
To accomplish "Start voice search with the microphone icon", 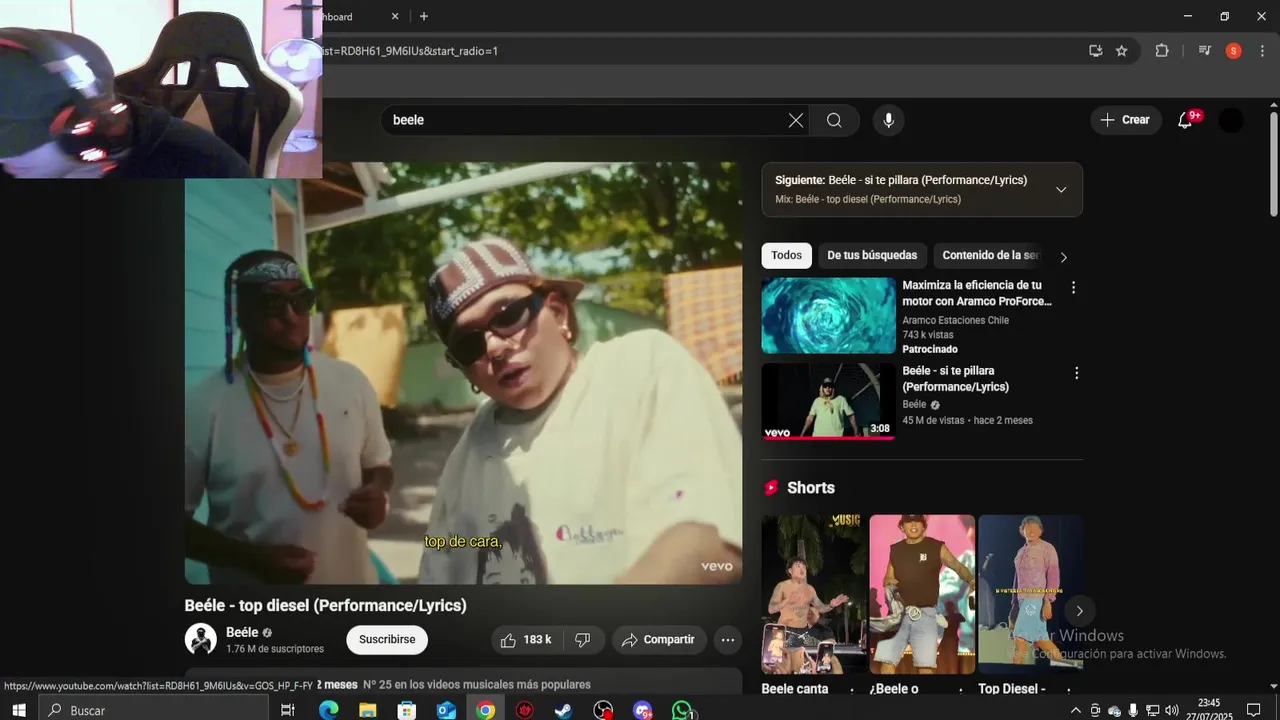I will click(888, 120).
